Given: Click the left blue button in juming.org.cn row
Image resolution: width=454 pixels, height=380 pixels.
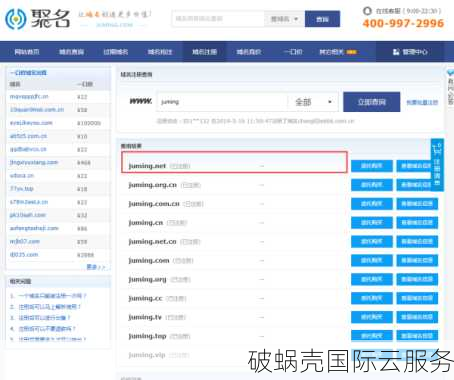Looking at the screenshot, I should pos(372,185).
